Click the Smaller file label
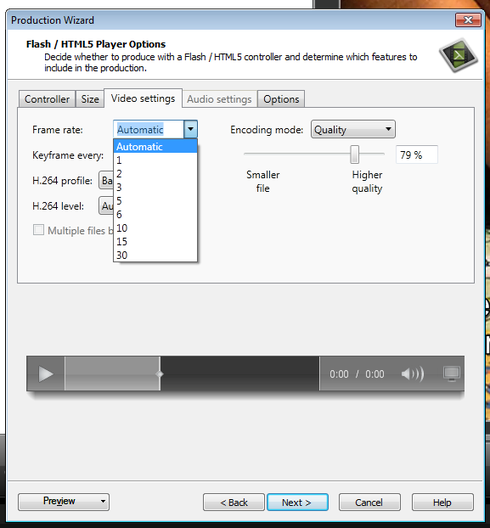The height and width of the screenshot is (528, 490). point(263,182)
